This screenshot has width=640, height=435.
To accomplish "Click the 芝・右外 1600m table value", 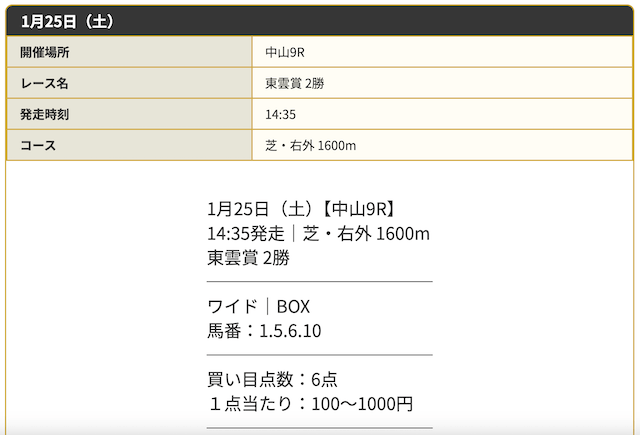I will [311, 145].
